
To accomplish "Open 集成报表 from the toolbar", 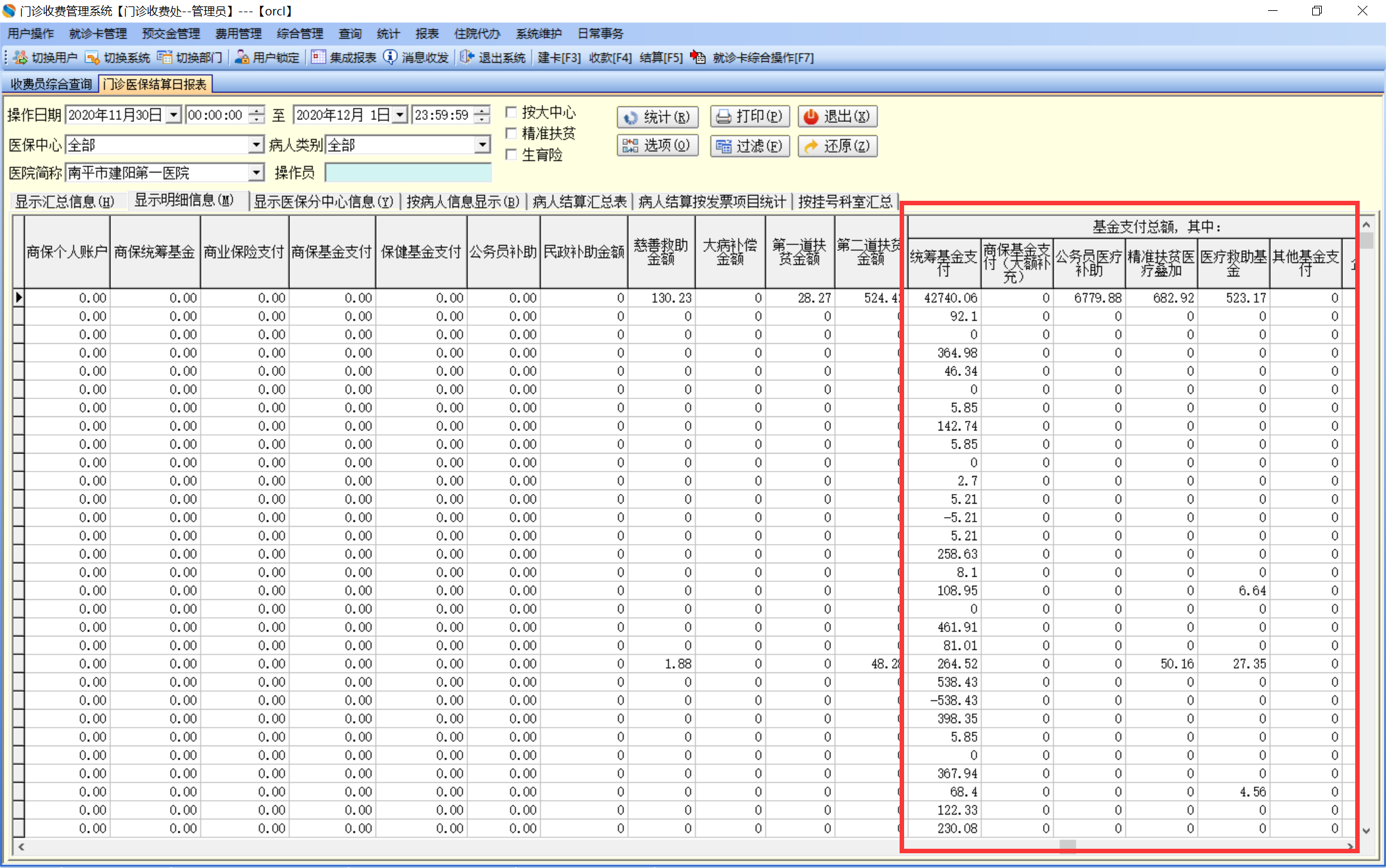I will tap(318, 58).
